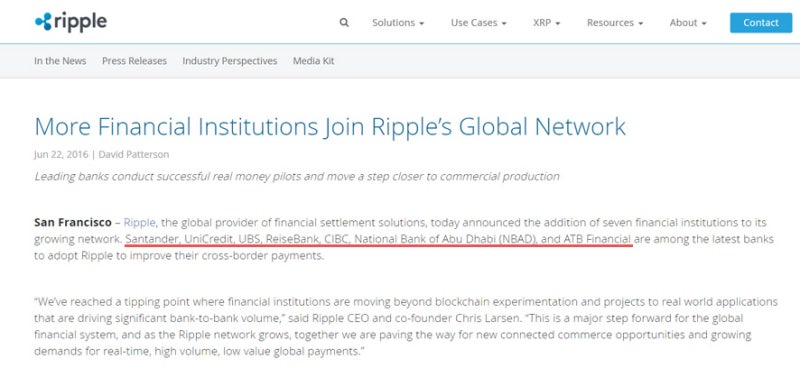Click the italic subtitle about leading banks

[x=296, y=177]
